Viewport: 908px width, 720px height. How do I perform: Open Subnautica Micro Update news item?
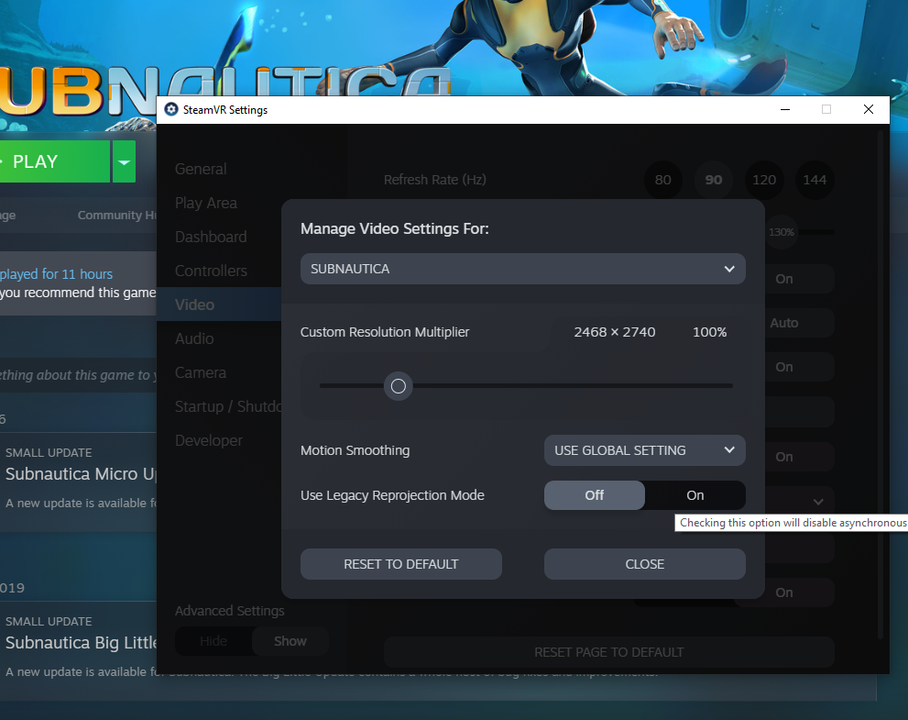click(81, 474)
